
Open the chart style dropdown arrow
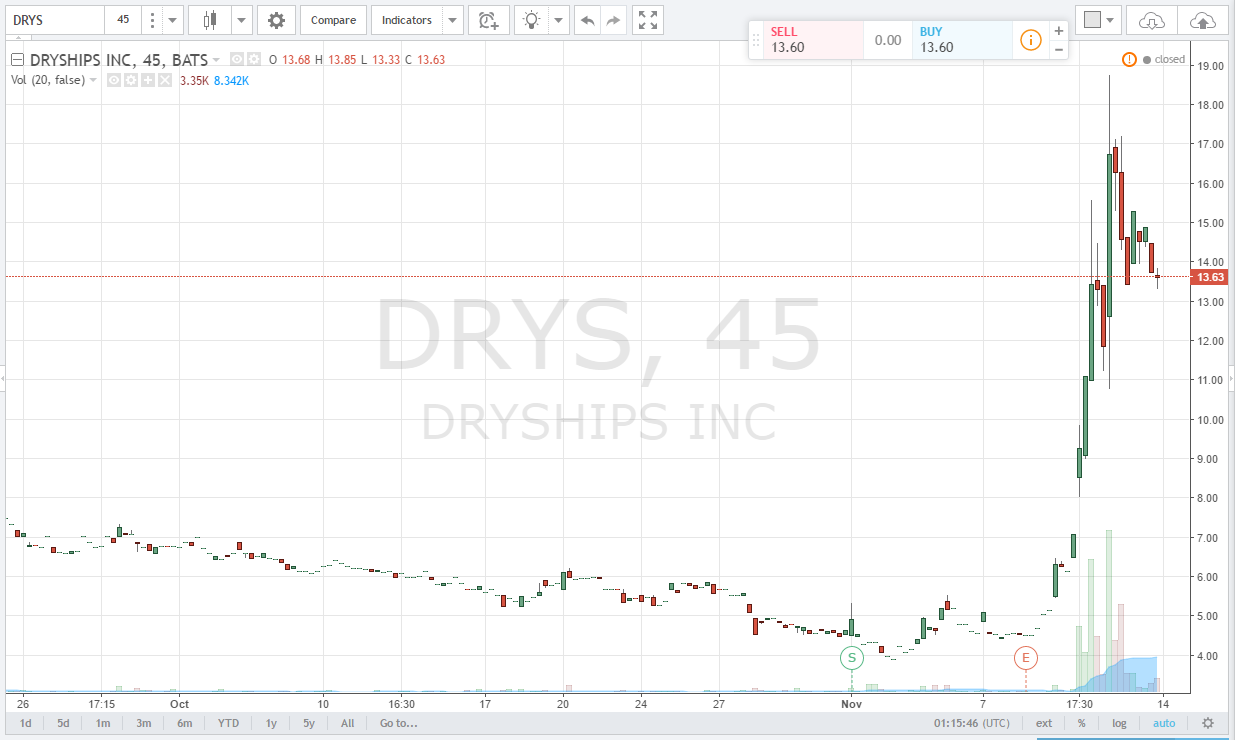[x=240, y=20]
